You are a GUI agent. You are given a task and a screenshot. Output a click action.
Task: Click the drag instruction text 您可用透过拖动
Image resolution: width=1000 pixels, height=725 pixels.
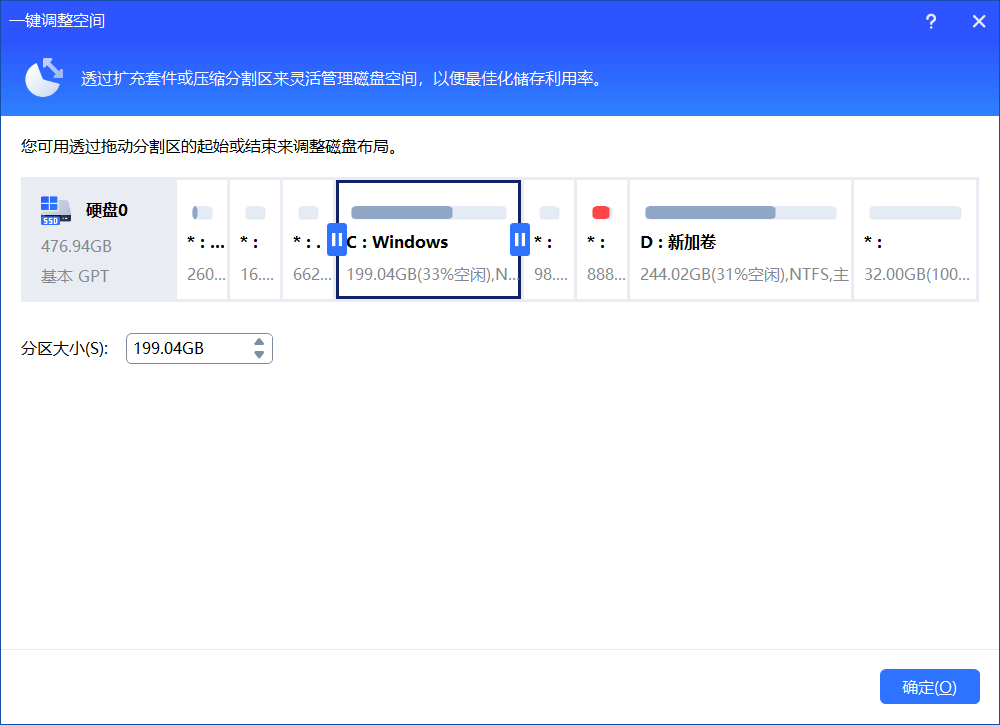coord(209,147)
